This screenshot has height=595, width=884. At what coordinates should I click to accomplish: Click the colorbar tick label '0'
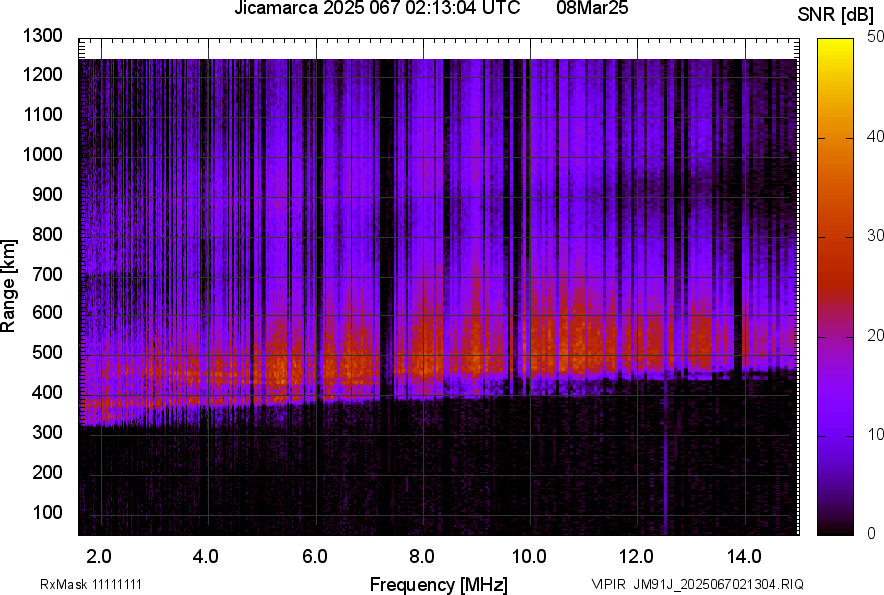(872, 533)
